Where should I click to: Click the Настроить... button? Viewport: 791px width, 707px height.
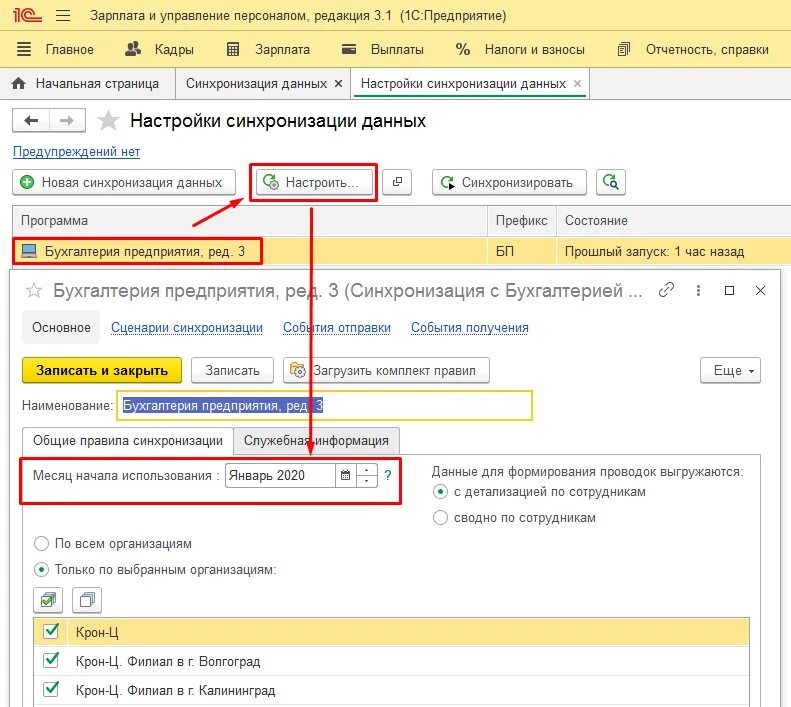(314, 182)
